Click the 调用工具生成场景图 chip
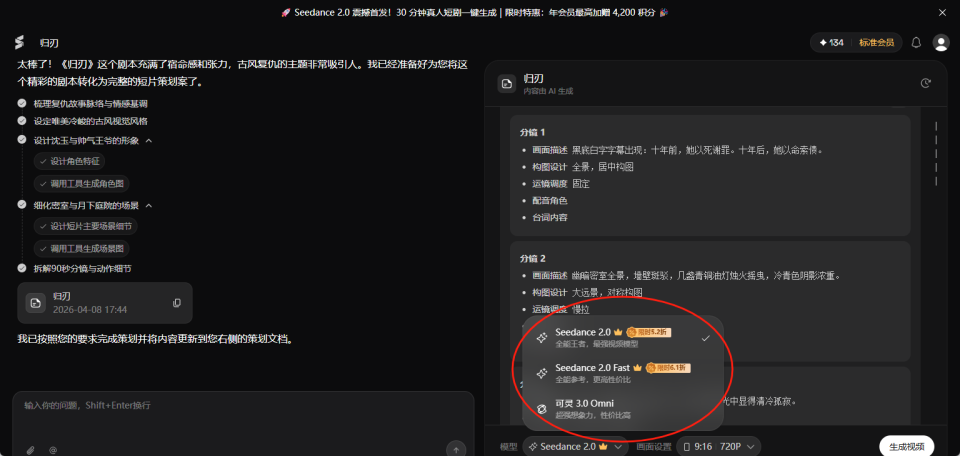 [81, 249]
